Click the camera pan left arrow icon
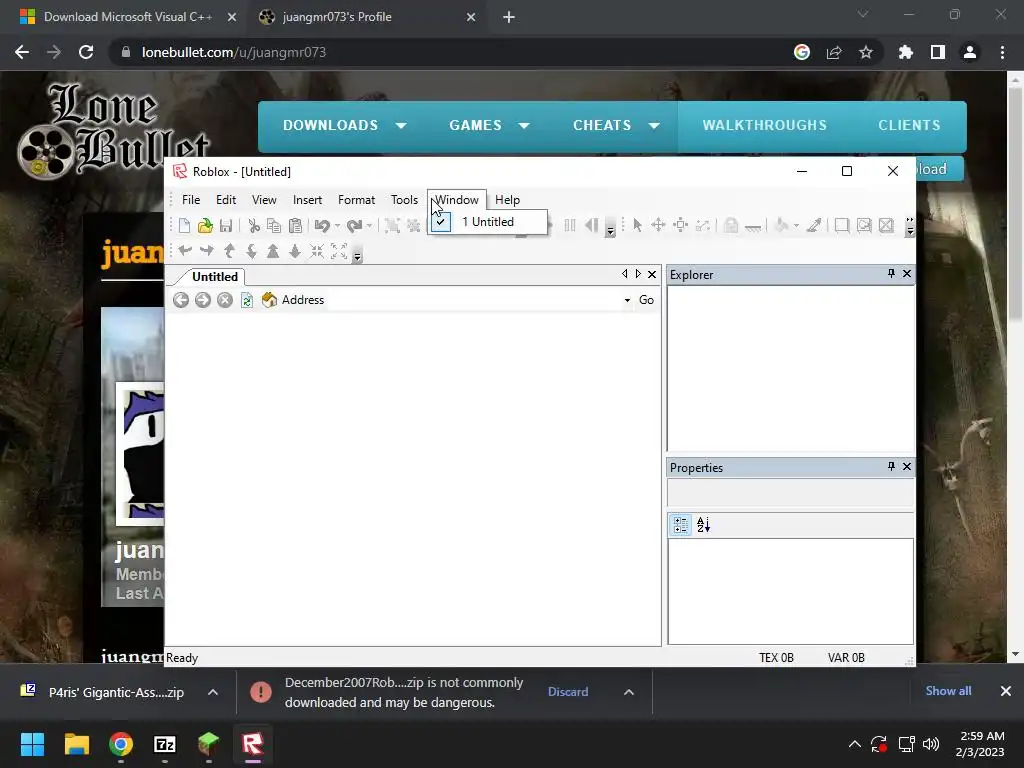The height and width of the screenshot is (768, 1024). pyautogui.click(x=185, y=251)
